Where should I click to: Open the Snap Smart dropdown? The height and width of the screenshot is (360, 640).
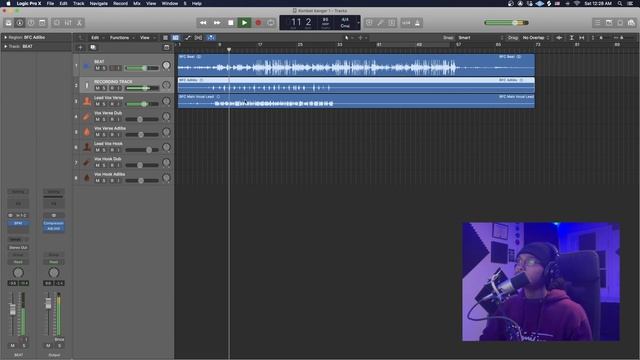click(480, 38)
